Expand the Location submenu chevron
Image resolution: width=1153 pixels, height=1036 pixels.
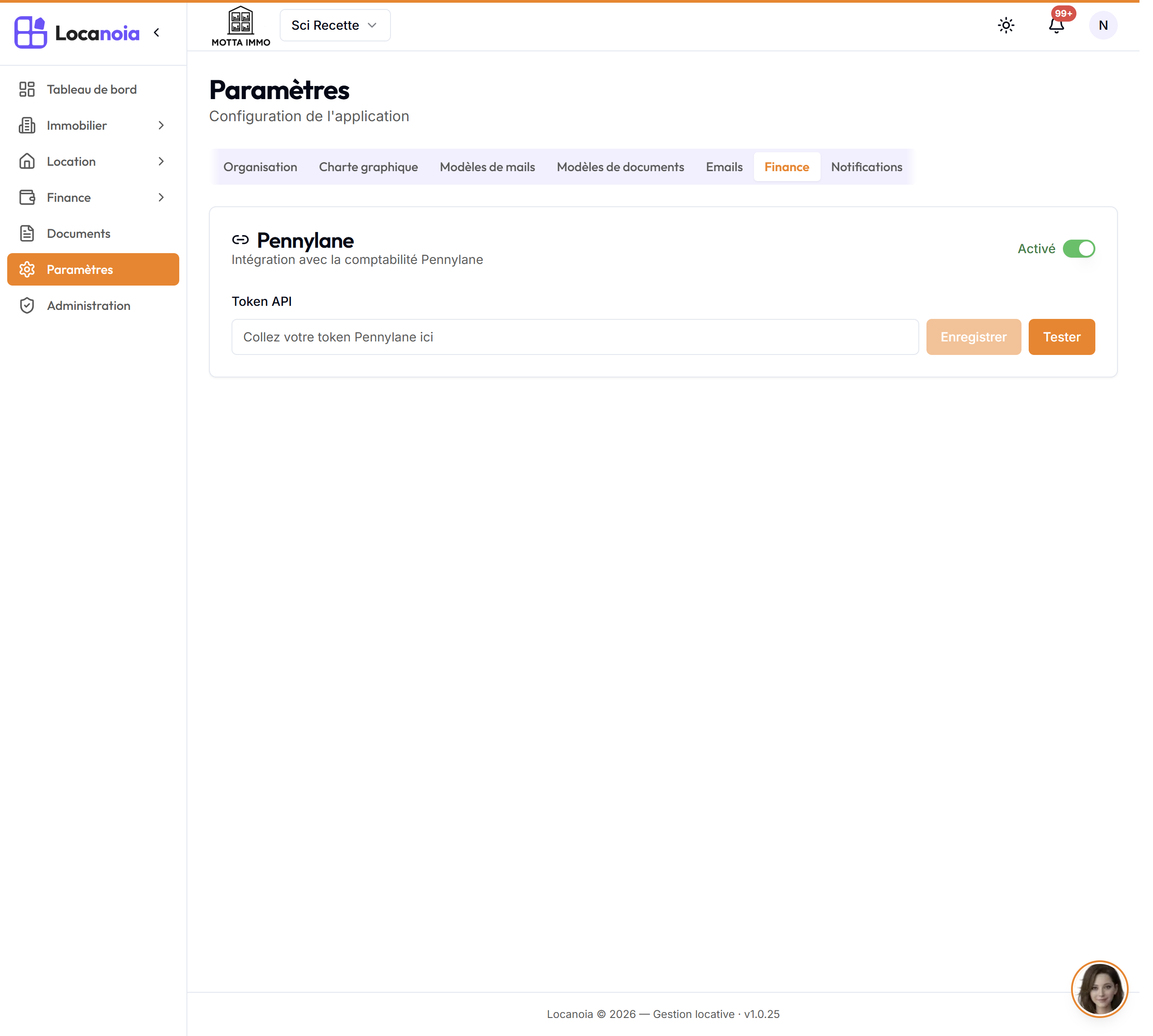(161, 161)
